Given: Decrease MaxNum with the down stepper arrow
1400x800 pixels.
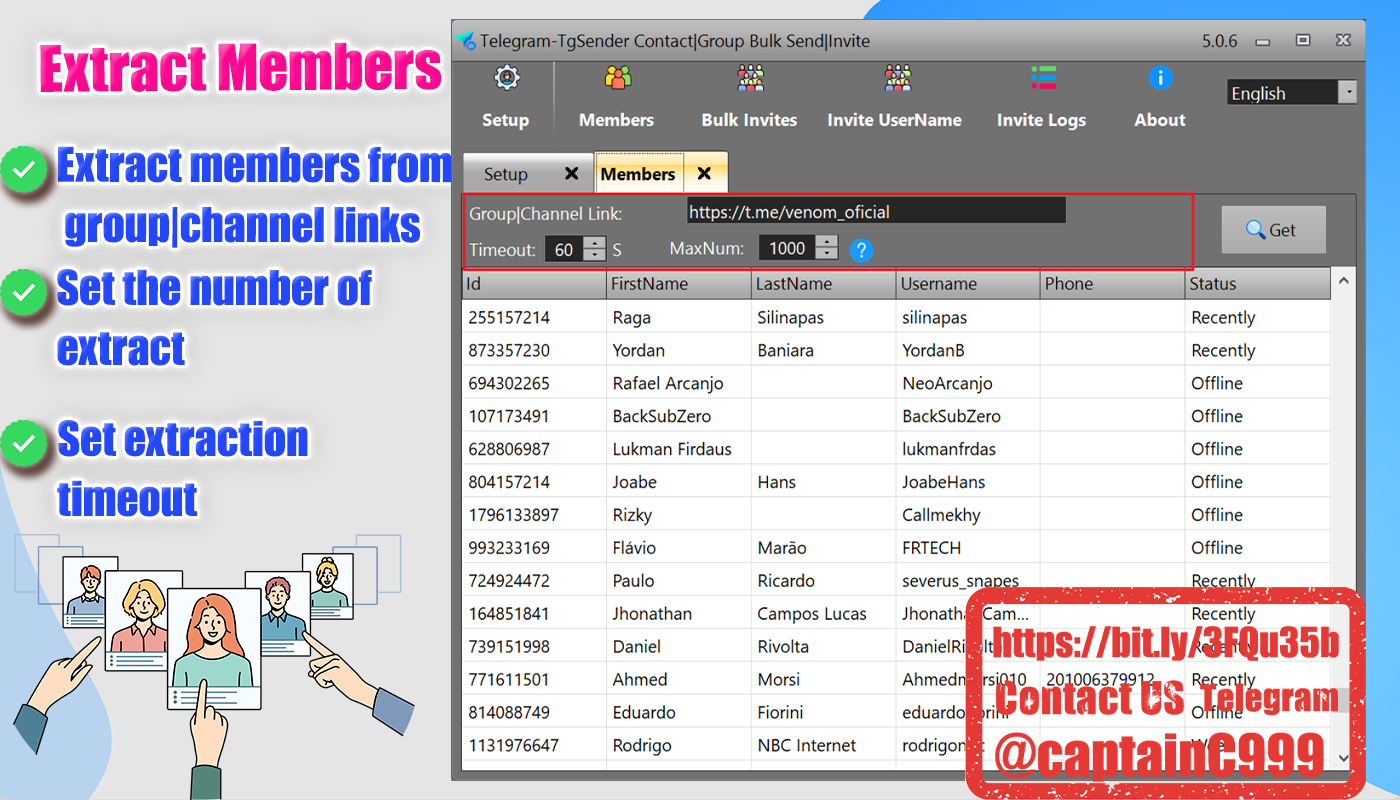Looking at the screenshot, I should point(827,255).
